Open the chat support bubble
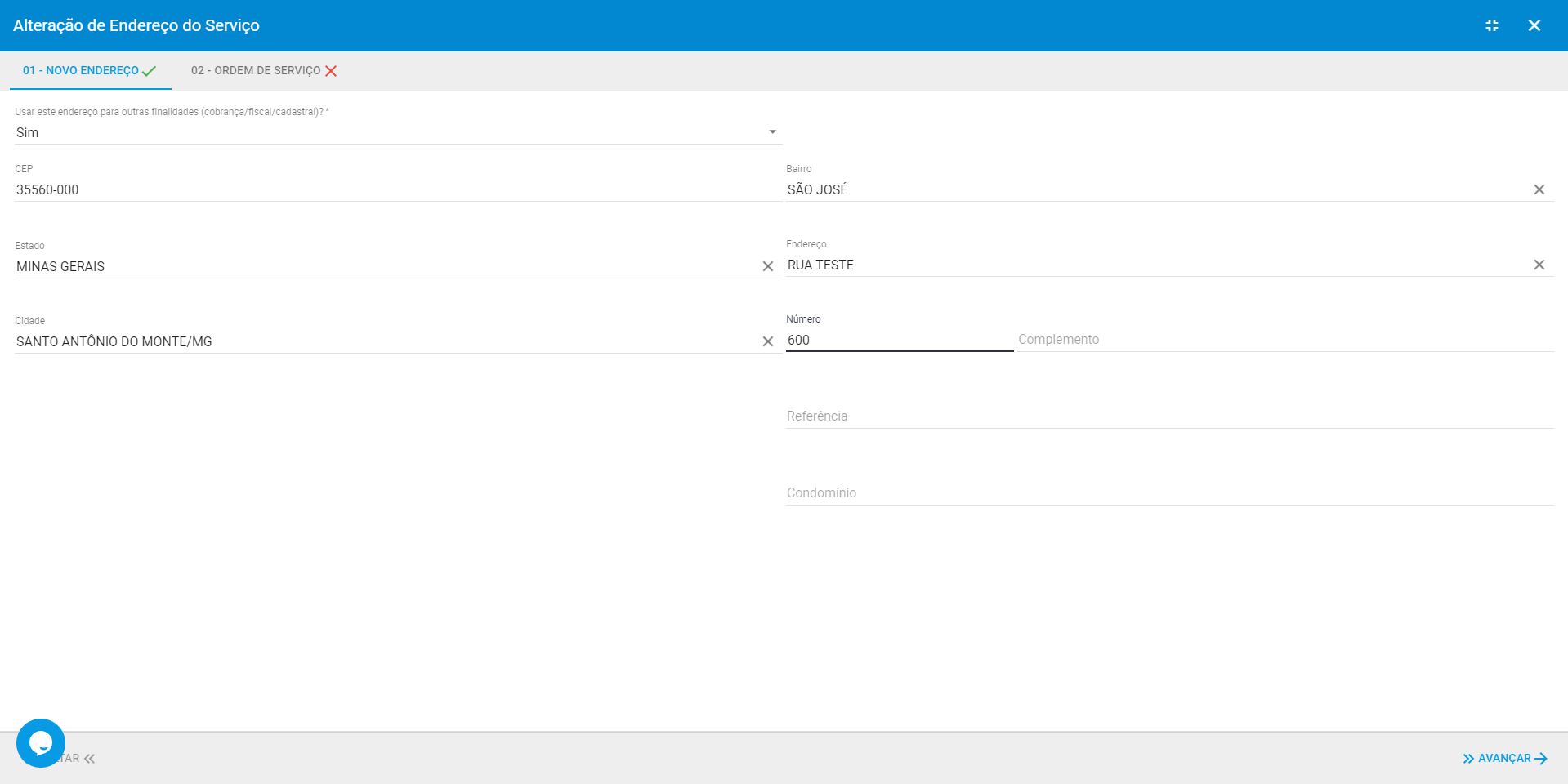This screenshot has width=1568, height=784. pos(41,743)
